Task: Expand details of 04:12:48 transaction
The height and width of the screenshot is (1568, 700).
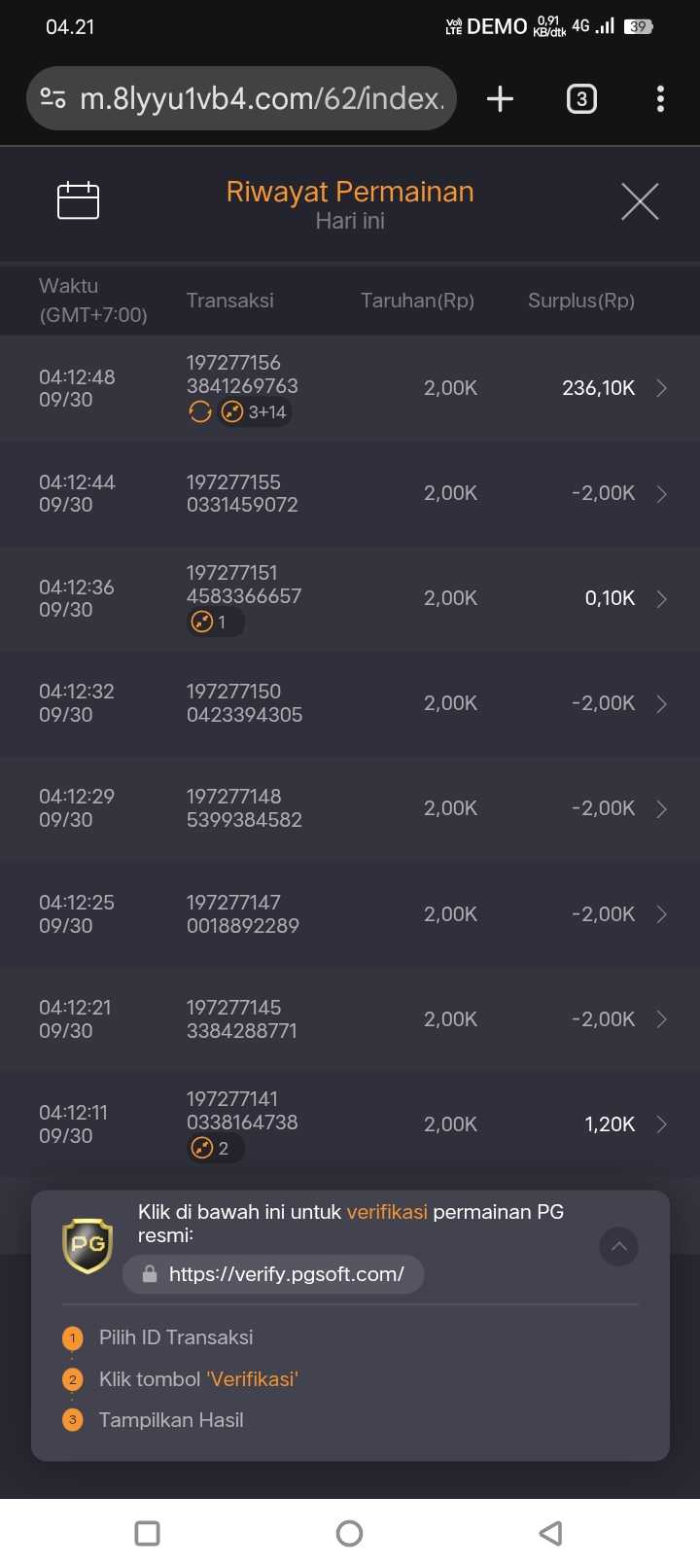Action: [x=661, y=388]
